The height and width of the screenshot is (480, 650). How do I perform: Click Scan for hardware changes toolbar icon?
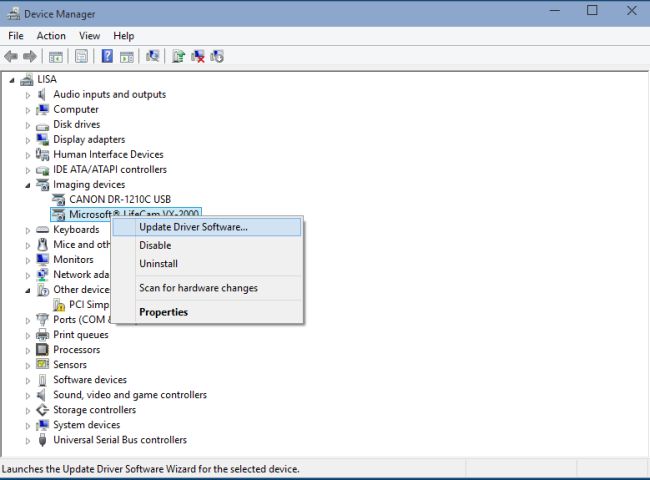[153, 56]
